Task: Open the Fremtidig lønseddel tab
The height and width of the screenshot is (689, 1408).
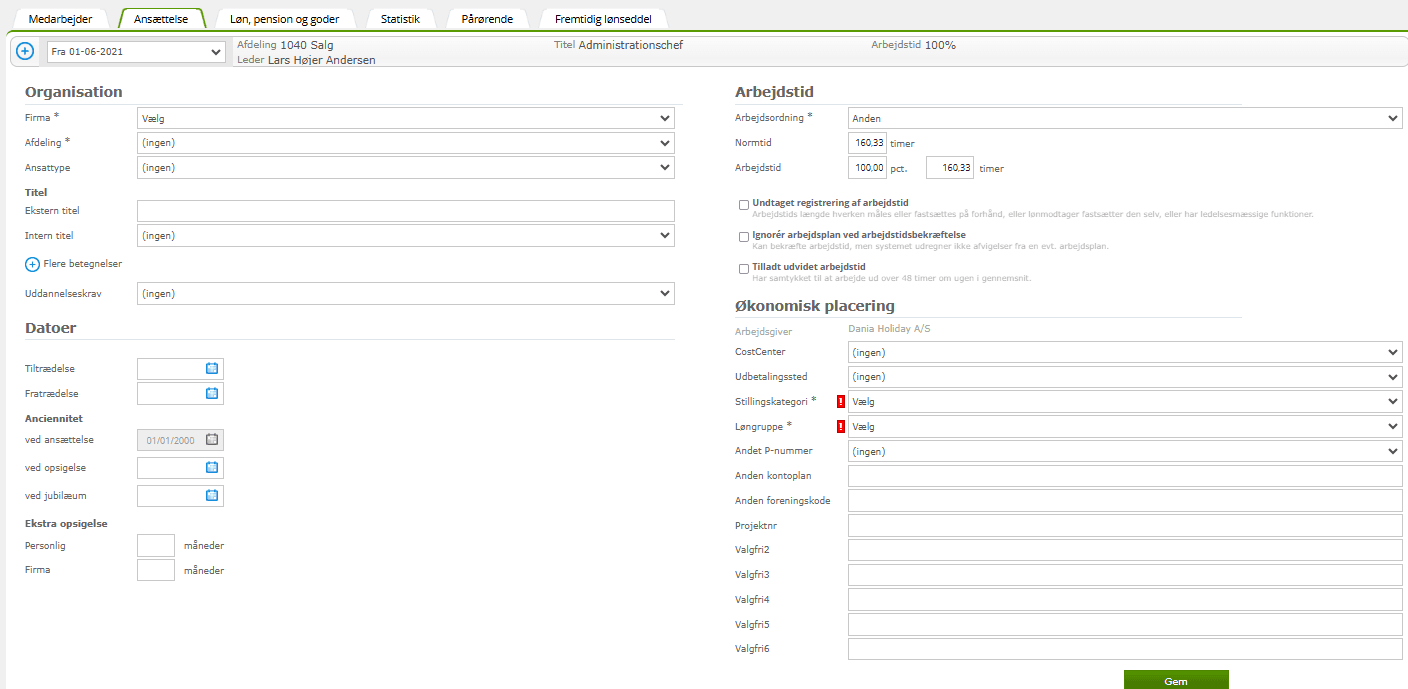Action: tap(603, 19)
